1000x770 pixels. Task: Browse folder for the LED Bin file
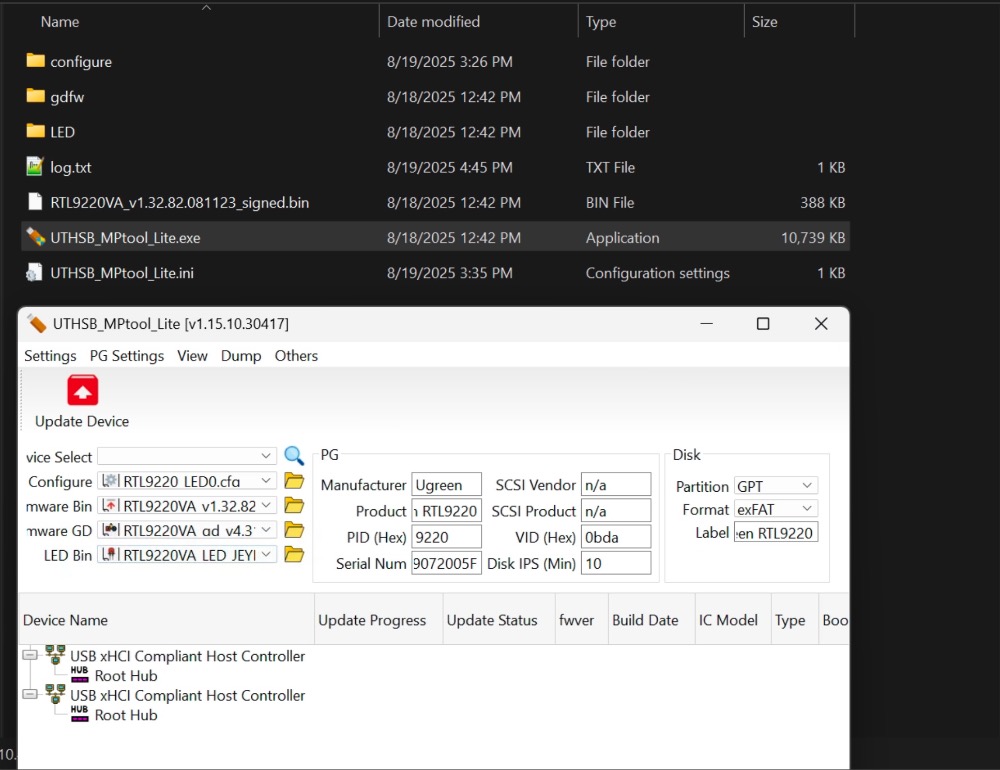tap(294, 554)
